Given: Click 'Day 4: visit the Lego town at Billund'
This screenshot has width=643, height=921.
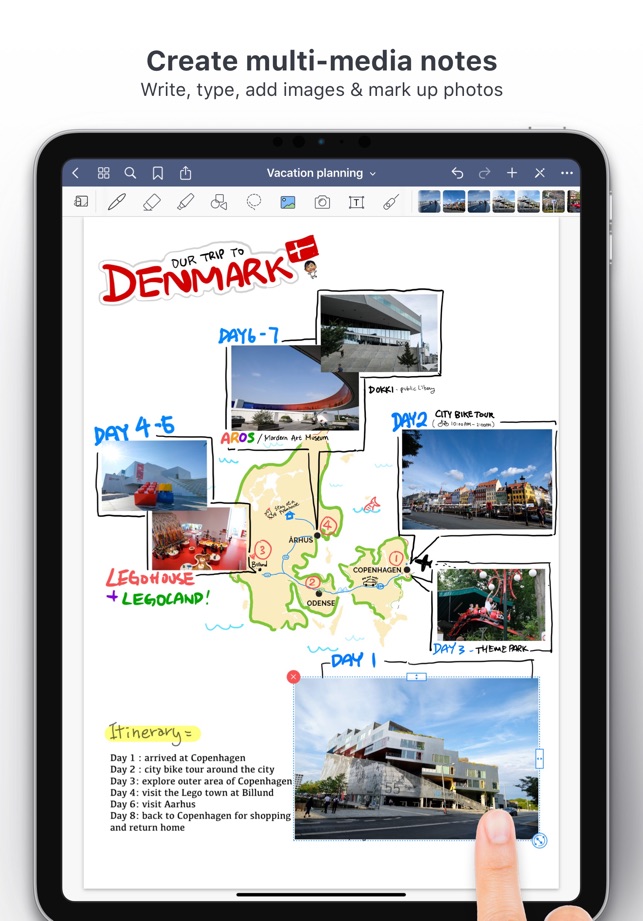Looking at the screenshot, I should coord(192,792).
